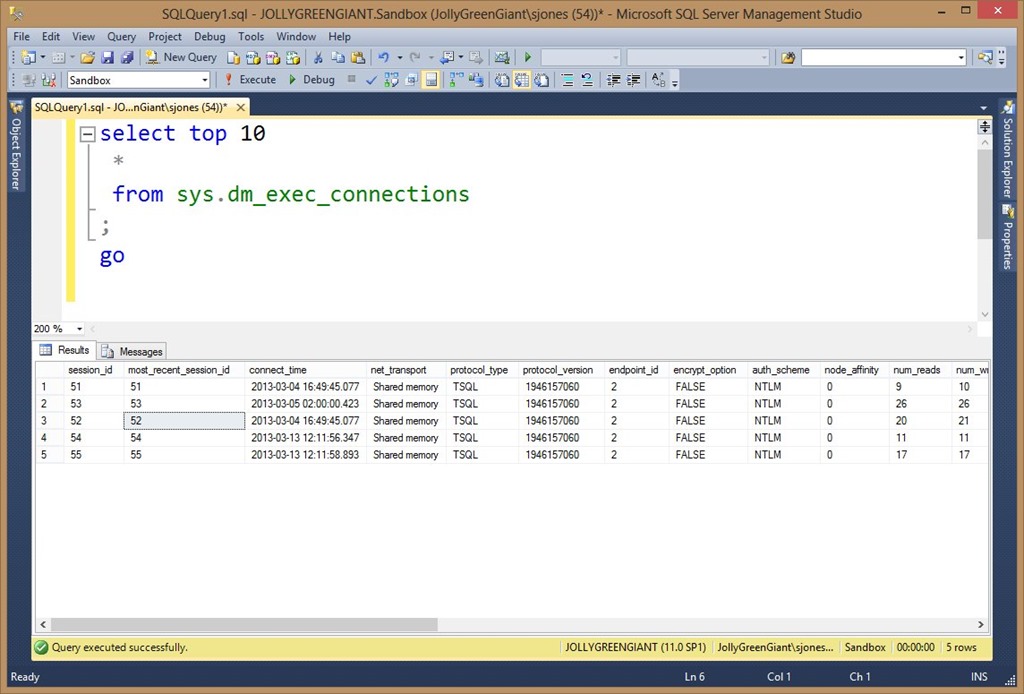This screenshot has height=694, width=1024.
Task: Click the Open File folder icon
Action: [88, 58]
